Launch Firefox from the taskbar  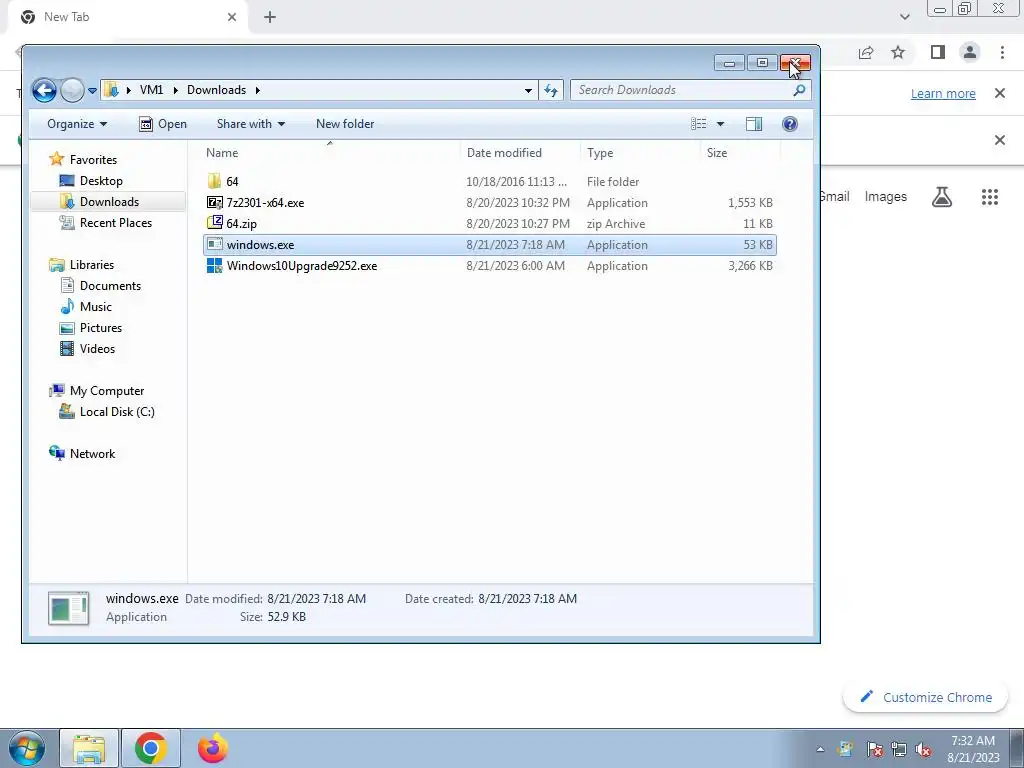(212, 748)
